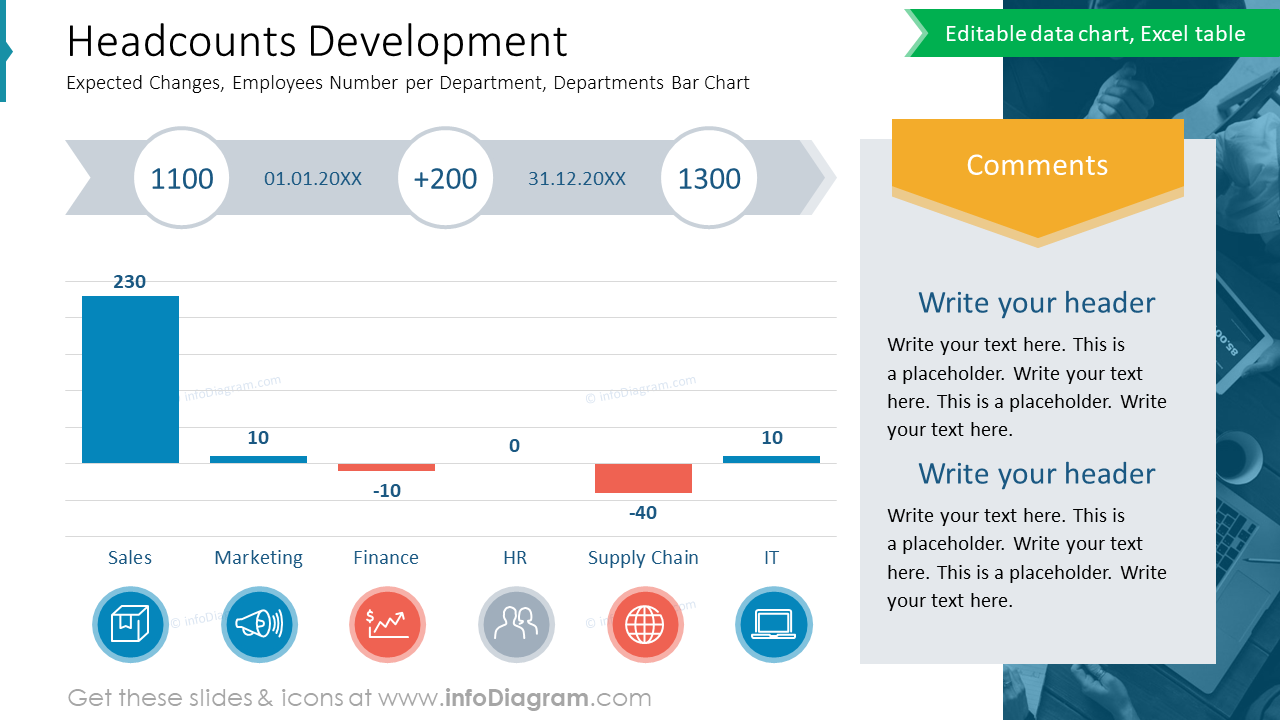1280x720 pixels.
Task: Click the Sales box icon
Action: pyautogui.click(x=130, y=625)
